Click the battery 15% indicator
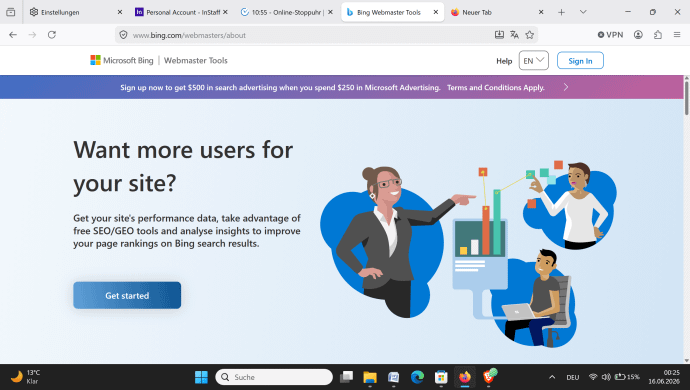The image size is (690, 390). (x=627, y=377)
